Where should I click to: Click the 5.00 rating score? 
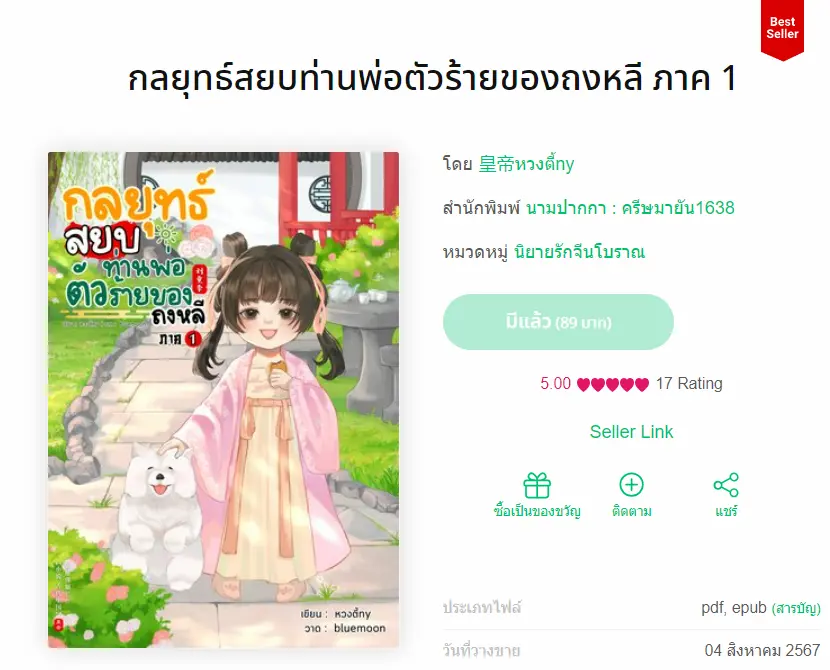pos(555,384)
